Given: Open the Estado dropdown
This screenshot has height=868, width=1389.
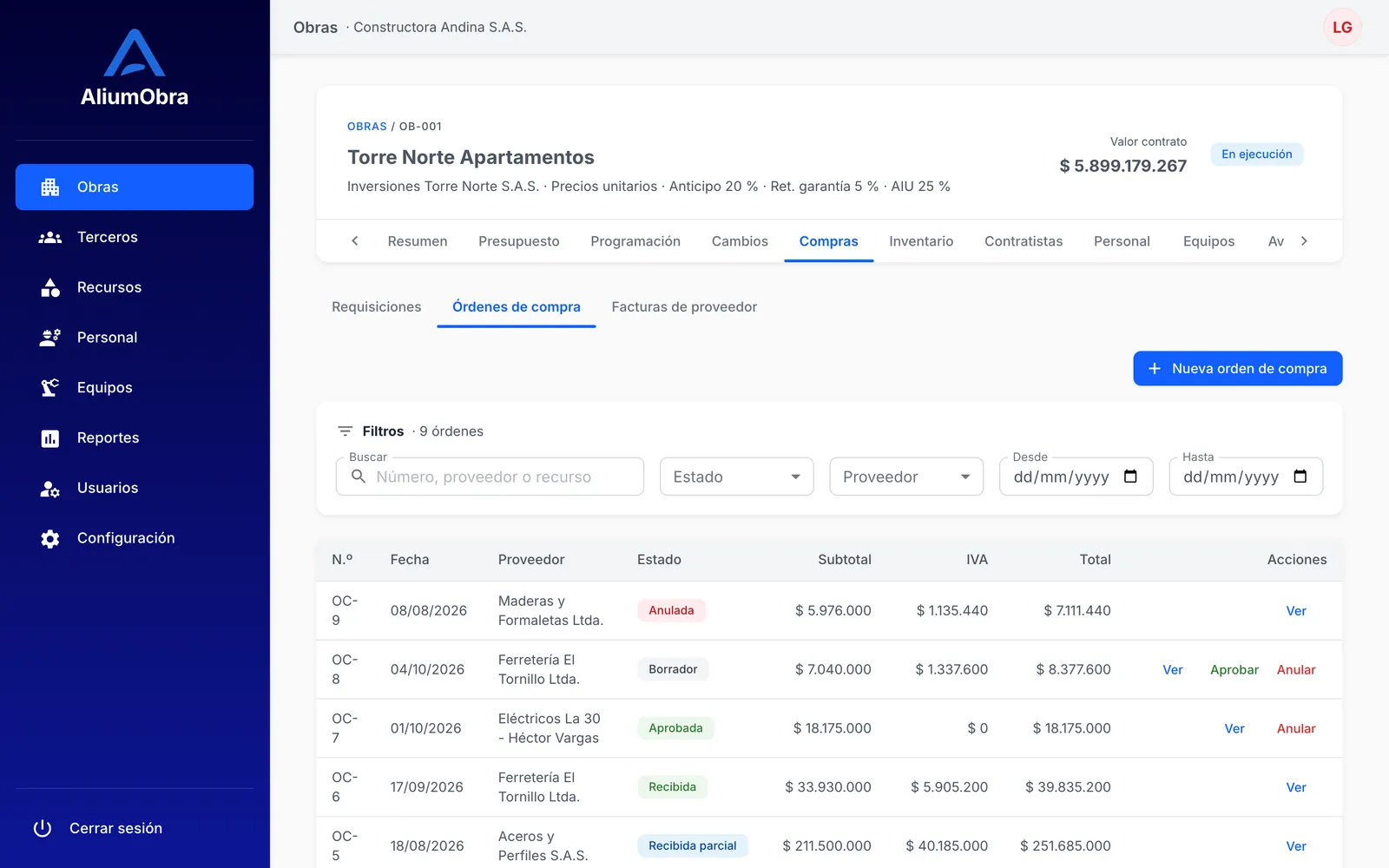Looking at the screenshot, I should pyautogui.click(x=737, y=477).
